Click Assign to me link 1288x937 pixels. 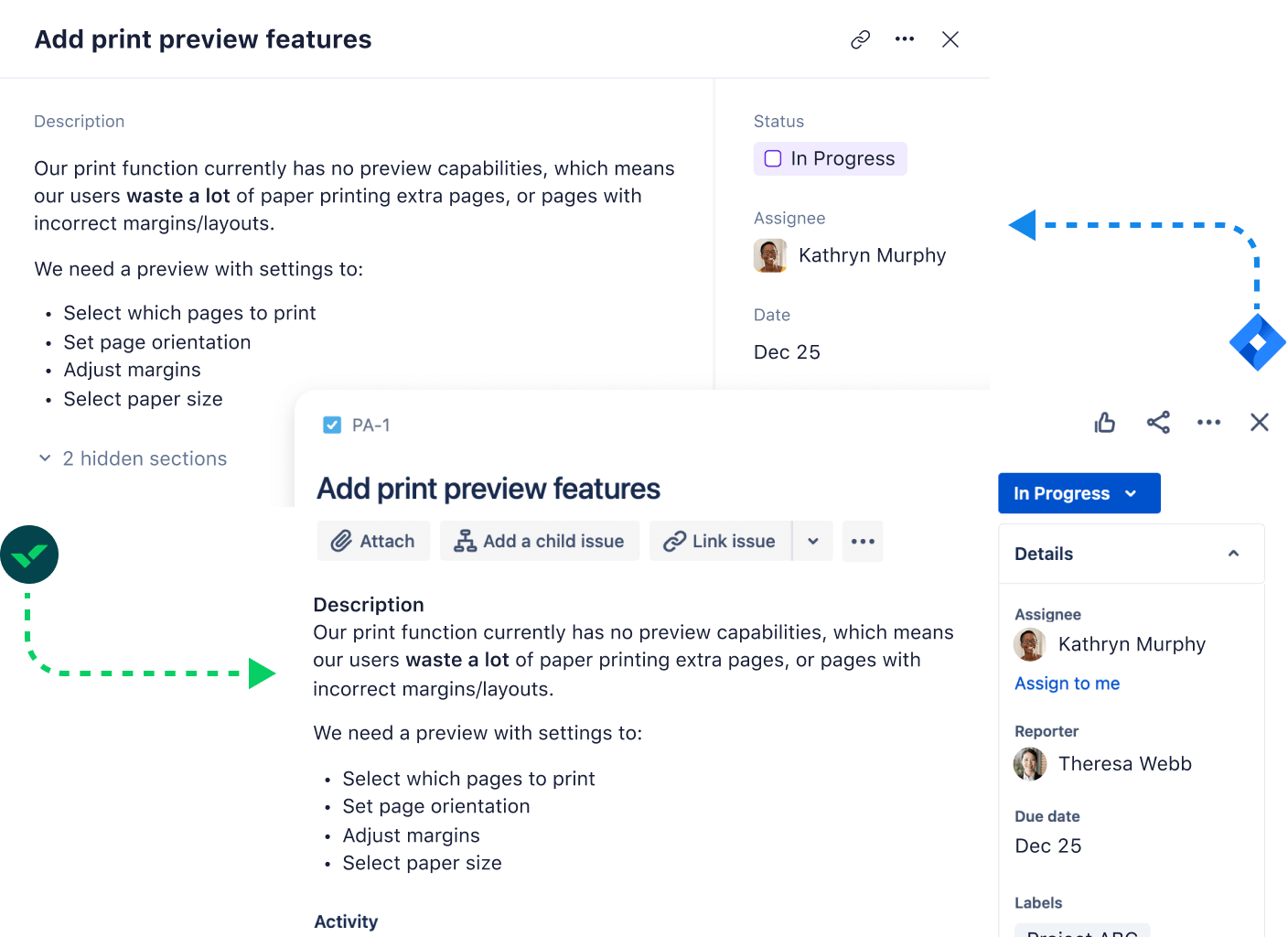tap(1067, 684)
